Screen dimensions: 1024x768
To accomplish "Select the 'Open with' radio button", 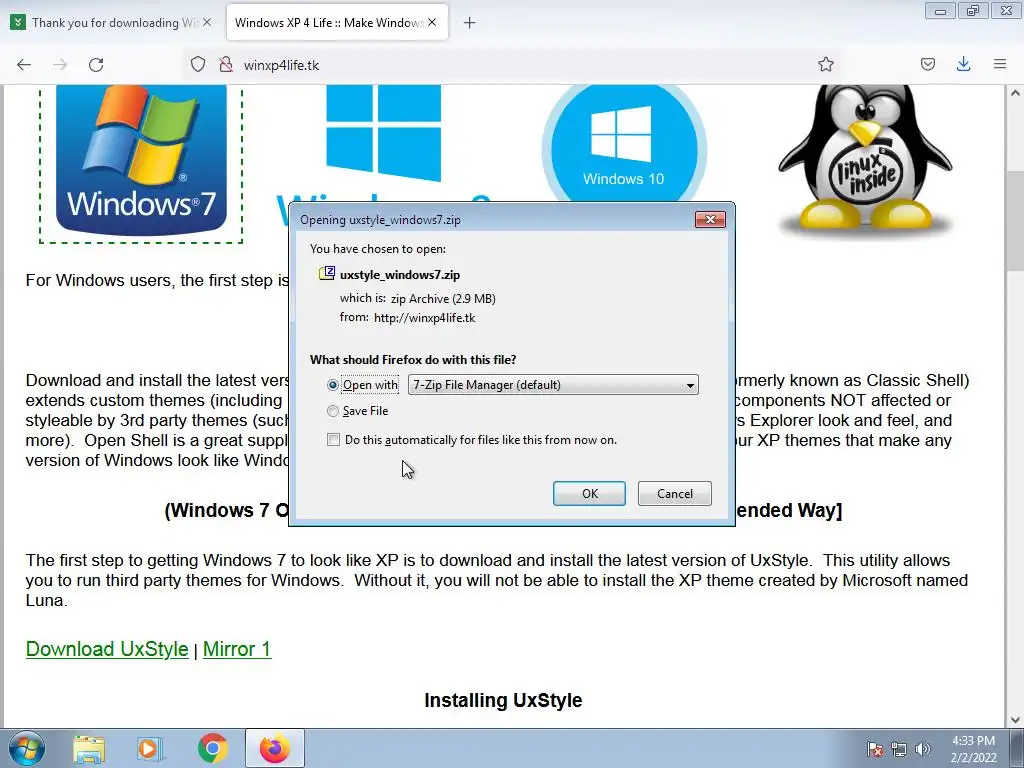I will [332, 385].
